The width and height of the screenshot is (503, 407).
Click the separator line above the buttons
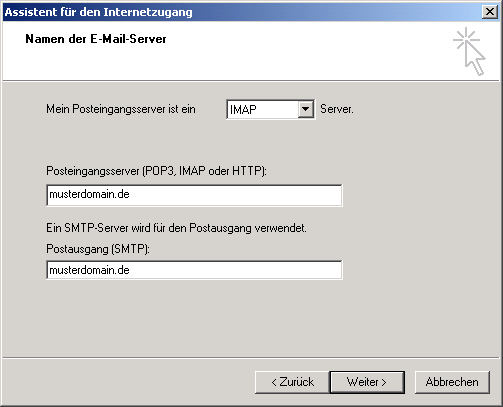click(251, 358)
